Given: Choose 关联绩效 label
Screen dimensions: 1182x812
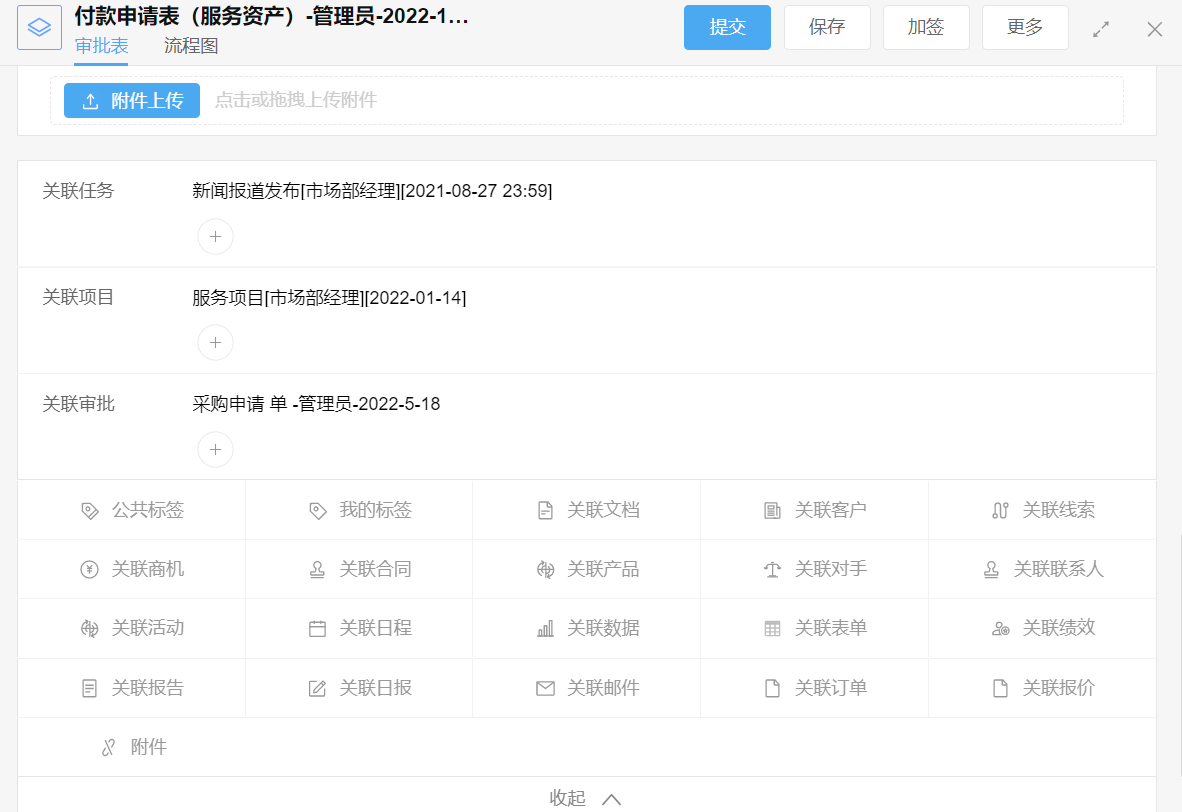Looking at the screenshot, I should pyautogui.click(x=1058, y=629).
